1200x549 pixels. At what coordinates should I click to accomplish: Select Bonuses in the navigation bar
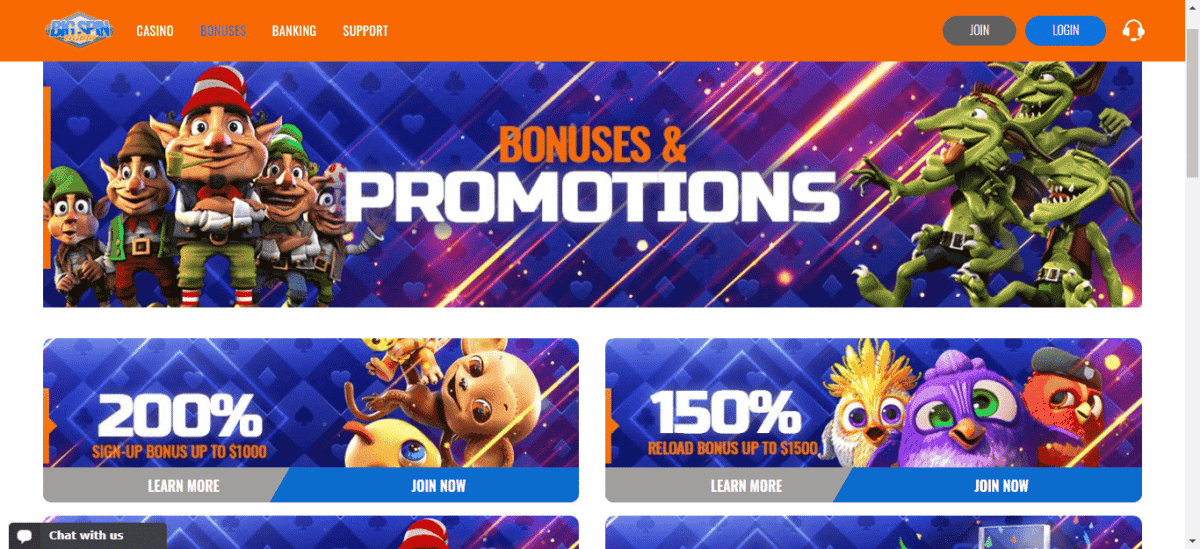(223, 31)
